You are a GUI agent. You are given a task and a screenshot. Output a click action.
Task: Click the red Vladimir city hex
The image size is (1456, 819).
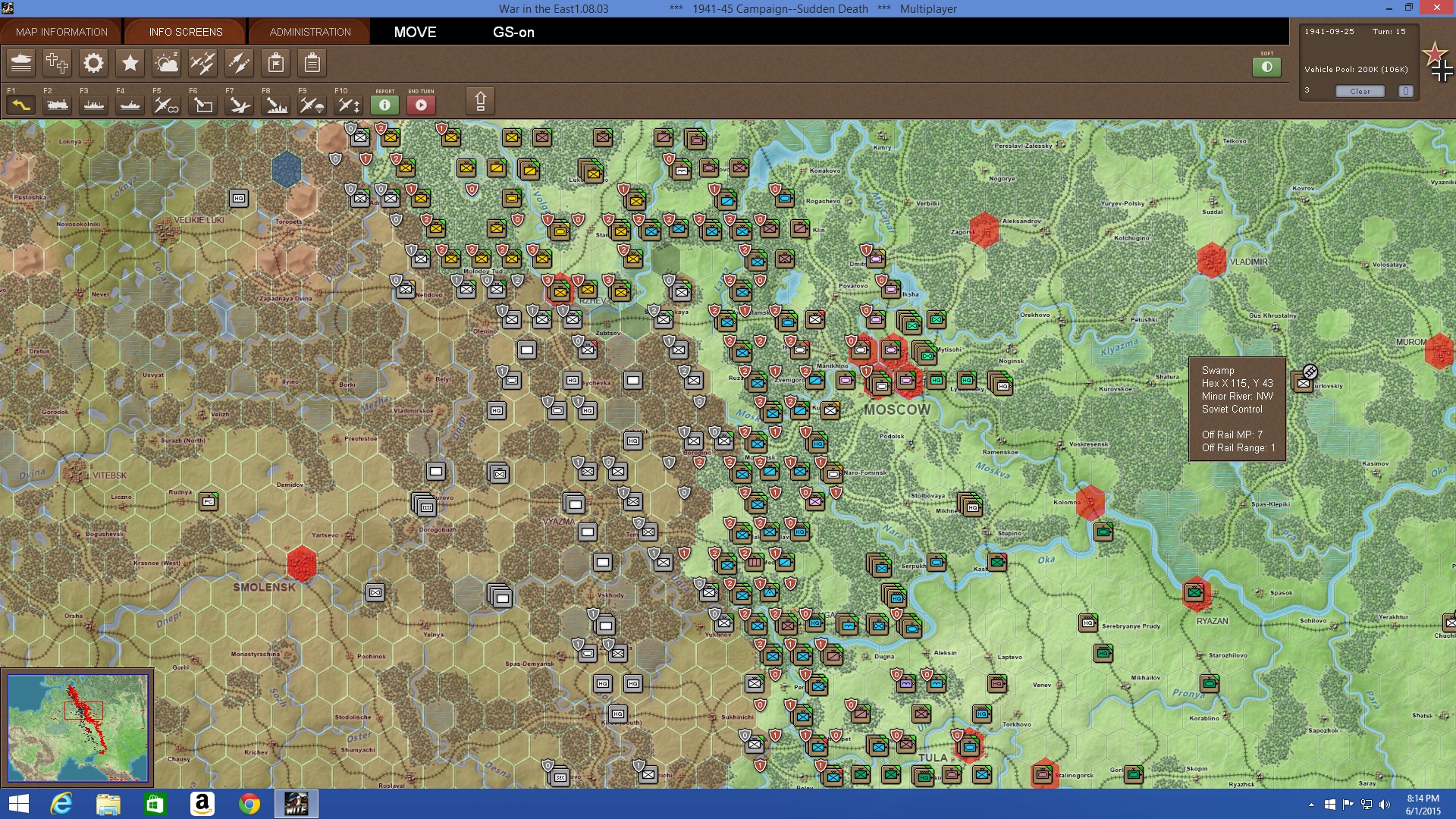1212,260
